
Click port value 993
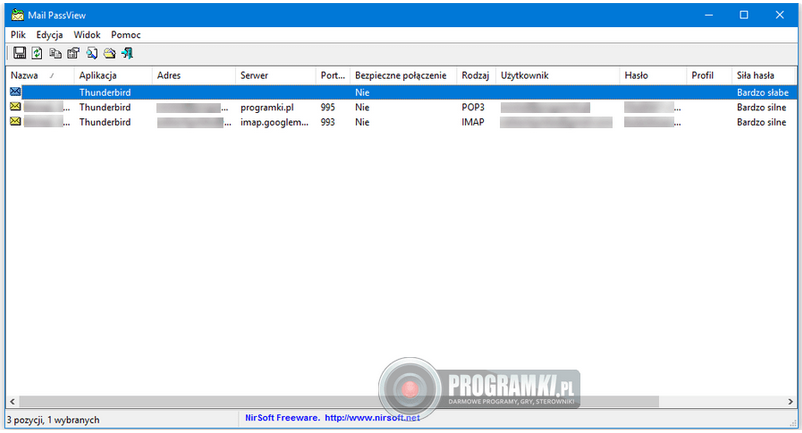(x=328, y=122)
